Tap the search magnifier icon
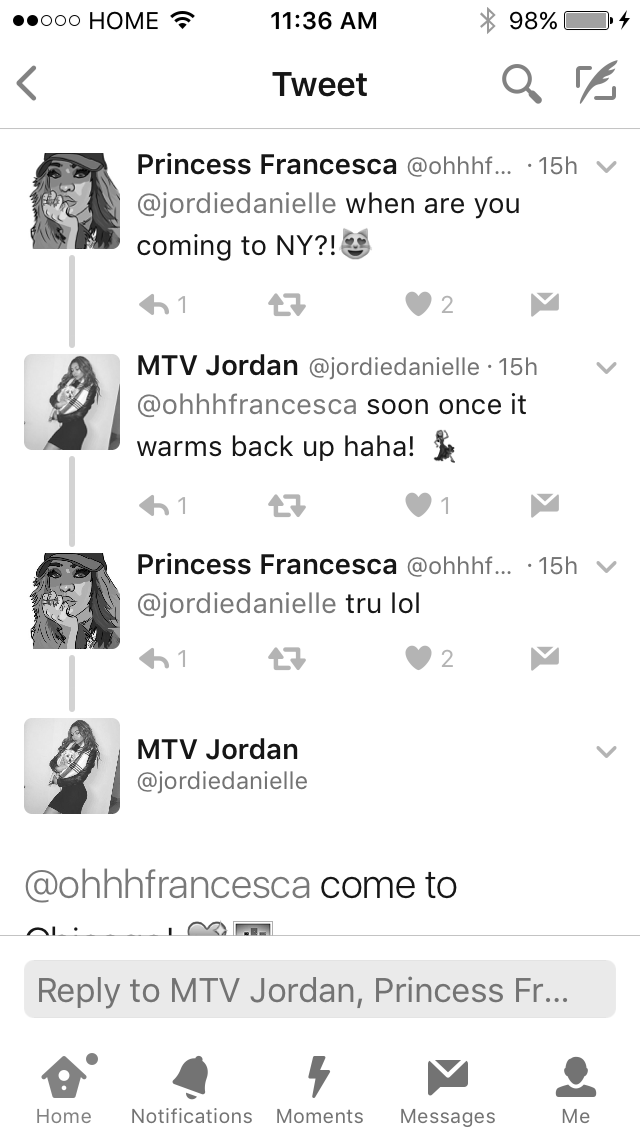This screenshot has height=1136, width=640. (522, 84)
